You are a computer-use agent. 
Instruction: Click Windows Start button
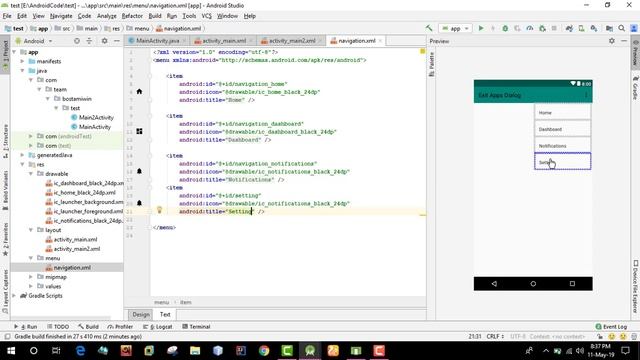tap(11, 351)
